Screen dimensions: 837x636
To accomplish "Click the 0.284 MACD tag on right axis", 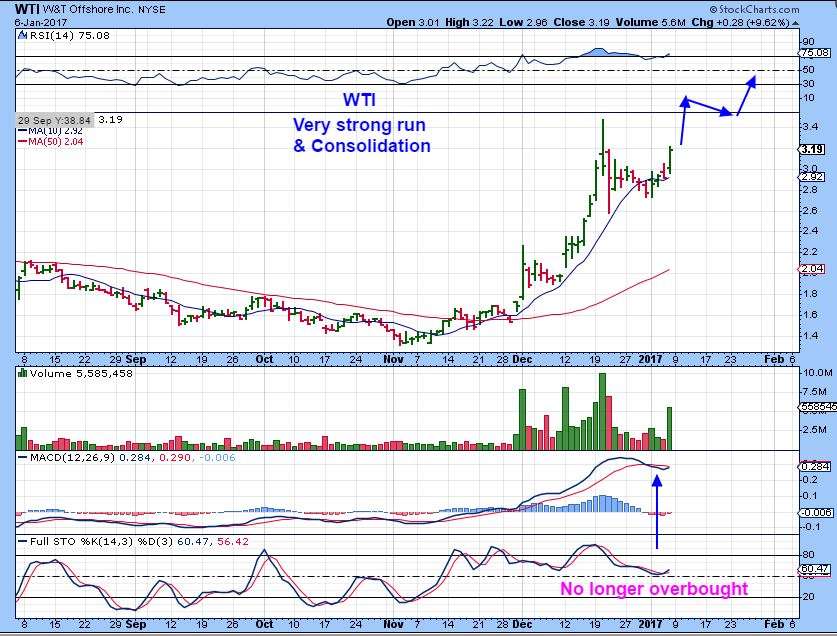I will tap(815, 467).
